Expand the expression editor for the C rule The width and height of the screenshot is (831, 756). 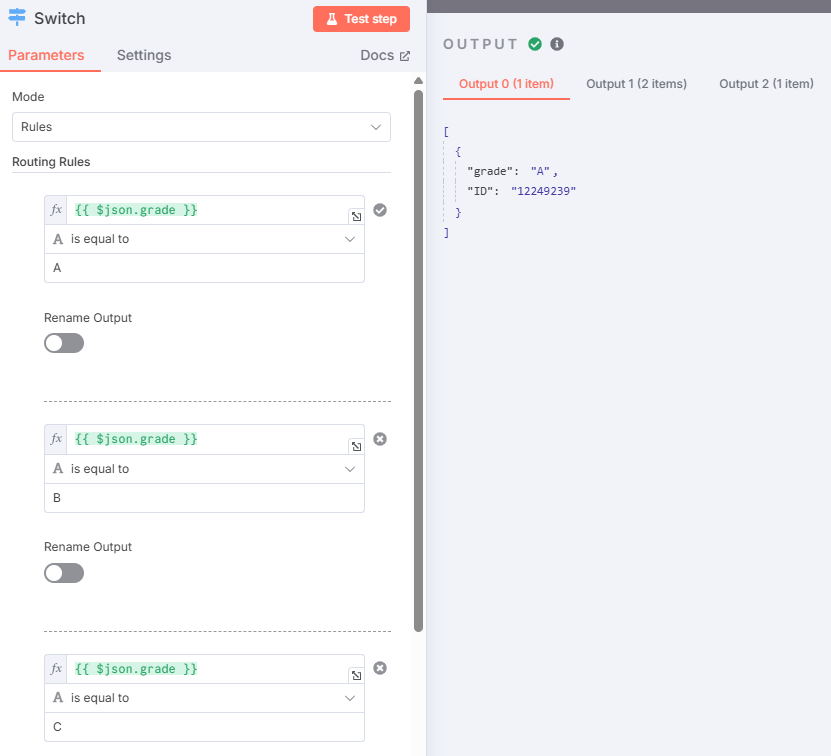click(357, 675)
